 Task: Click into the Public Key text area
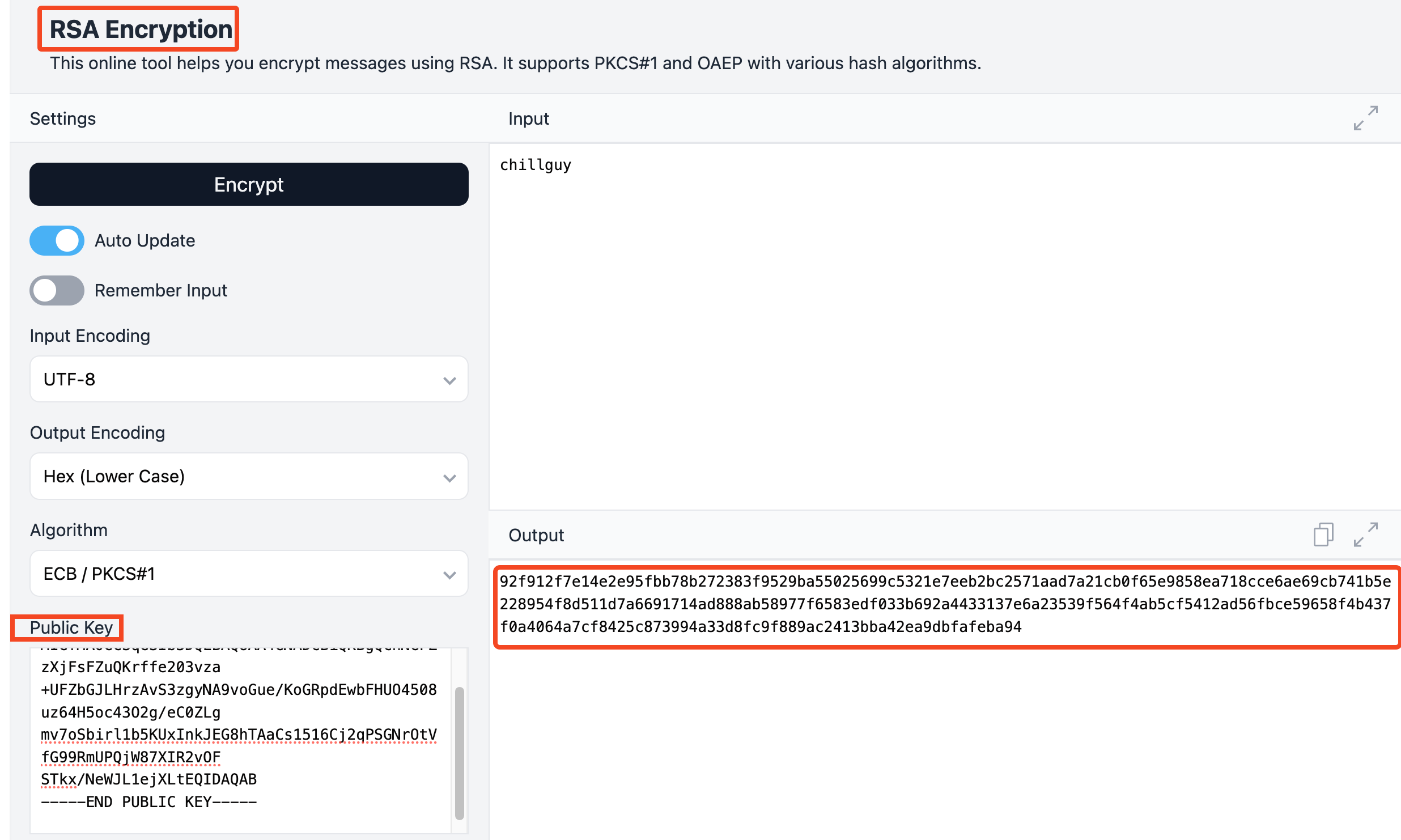[x=238, y=737]
